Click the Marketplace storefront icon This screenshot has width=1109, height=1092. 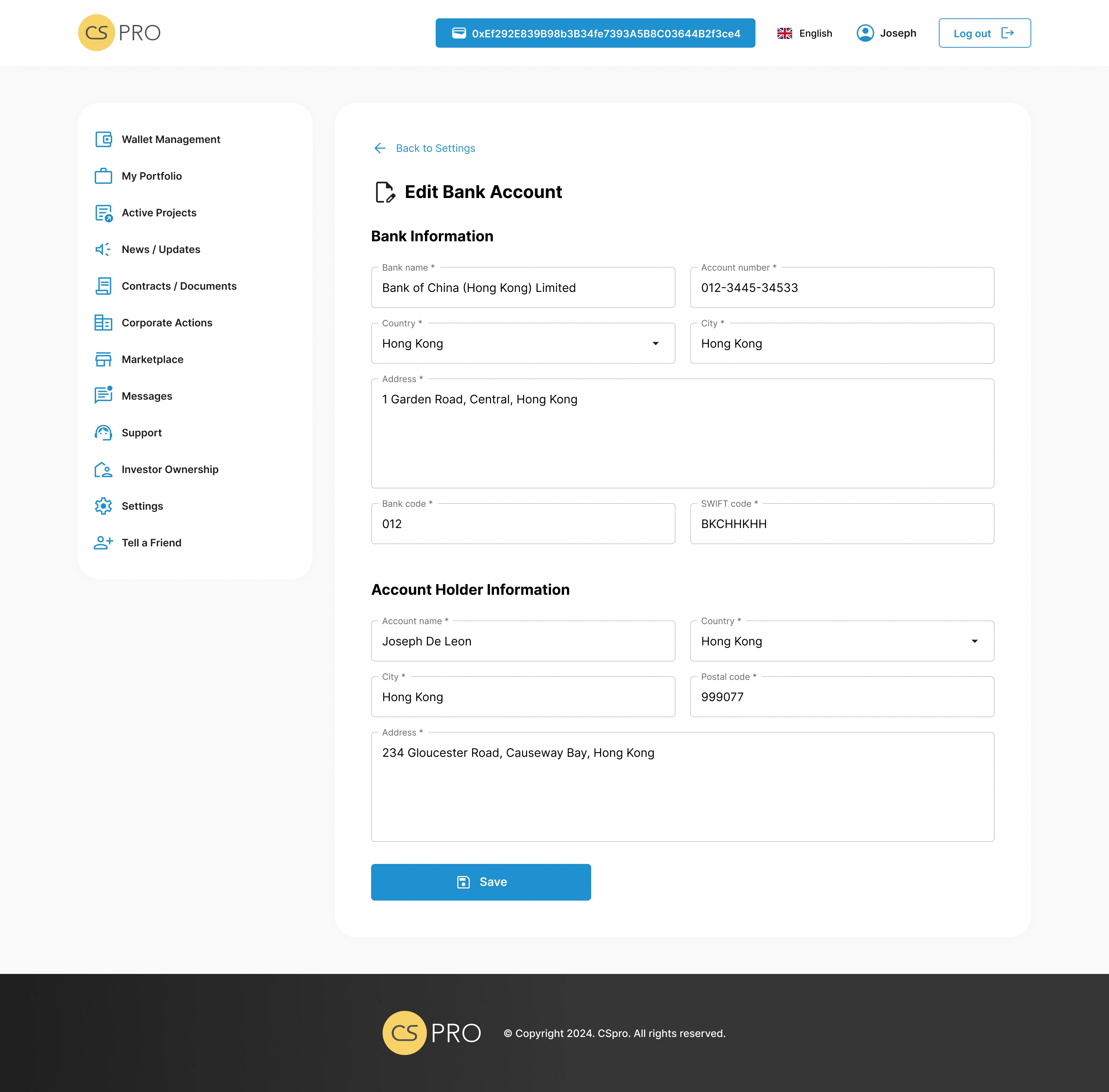[x=103, y=360]
